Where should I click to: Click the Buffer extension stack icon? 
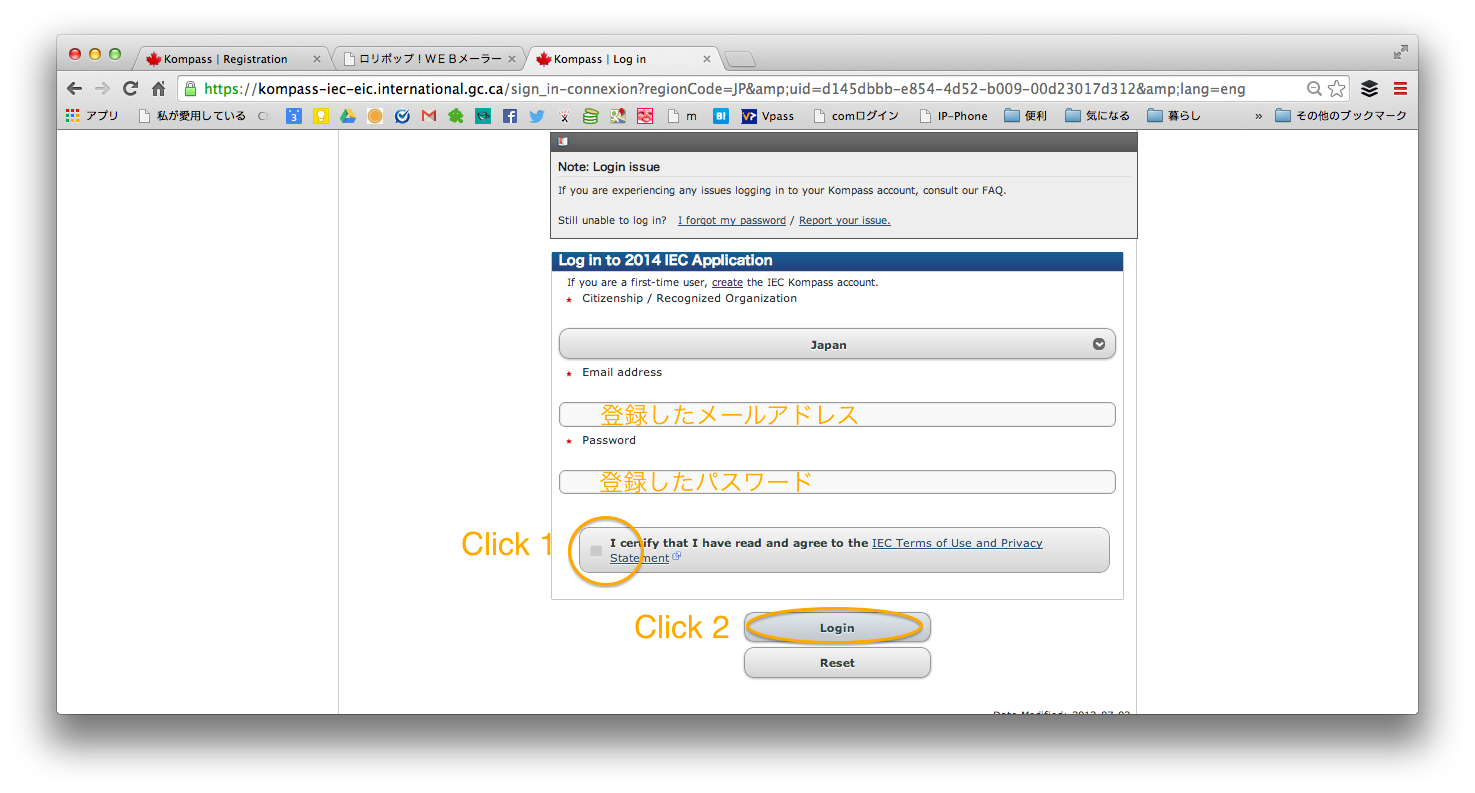point(1369,89)
